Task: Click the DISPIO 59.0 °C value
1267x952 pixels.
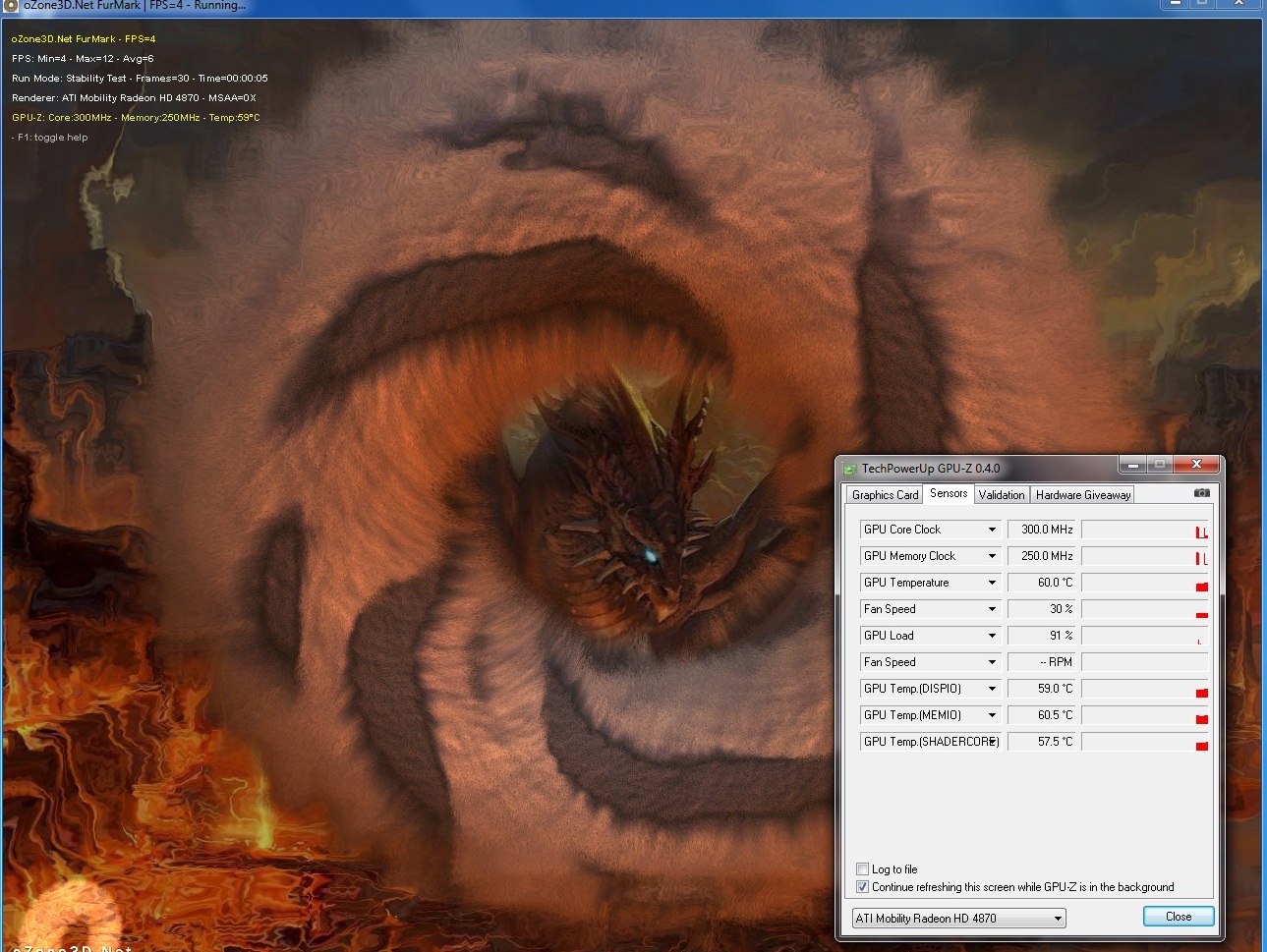Action: 1043,689
